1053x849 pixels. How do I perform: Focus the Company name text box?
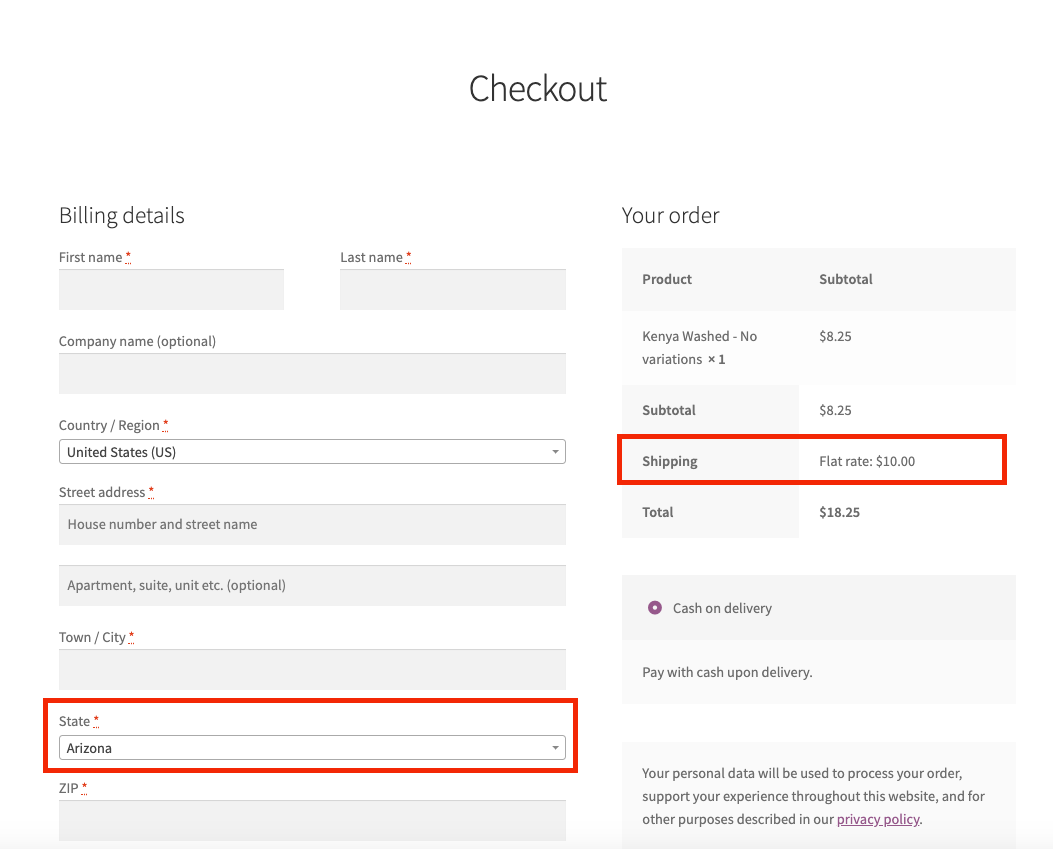click(312, 373)
